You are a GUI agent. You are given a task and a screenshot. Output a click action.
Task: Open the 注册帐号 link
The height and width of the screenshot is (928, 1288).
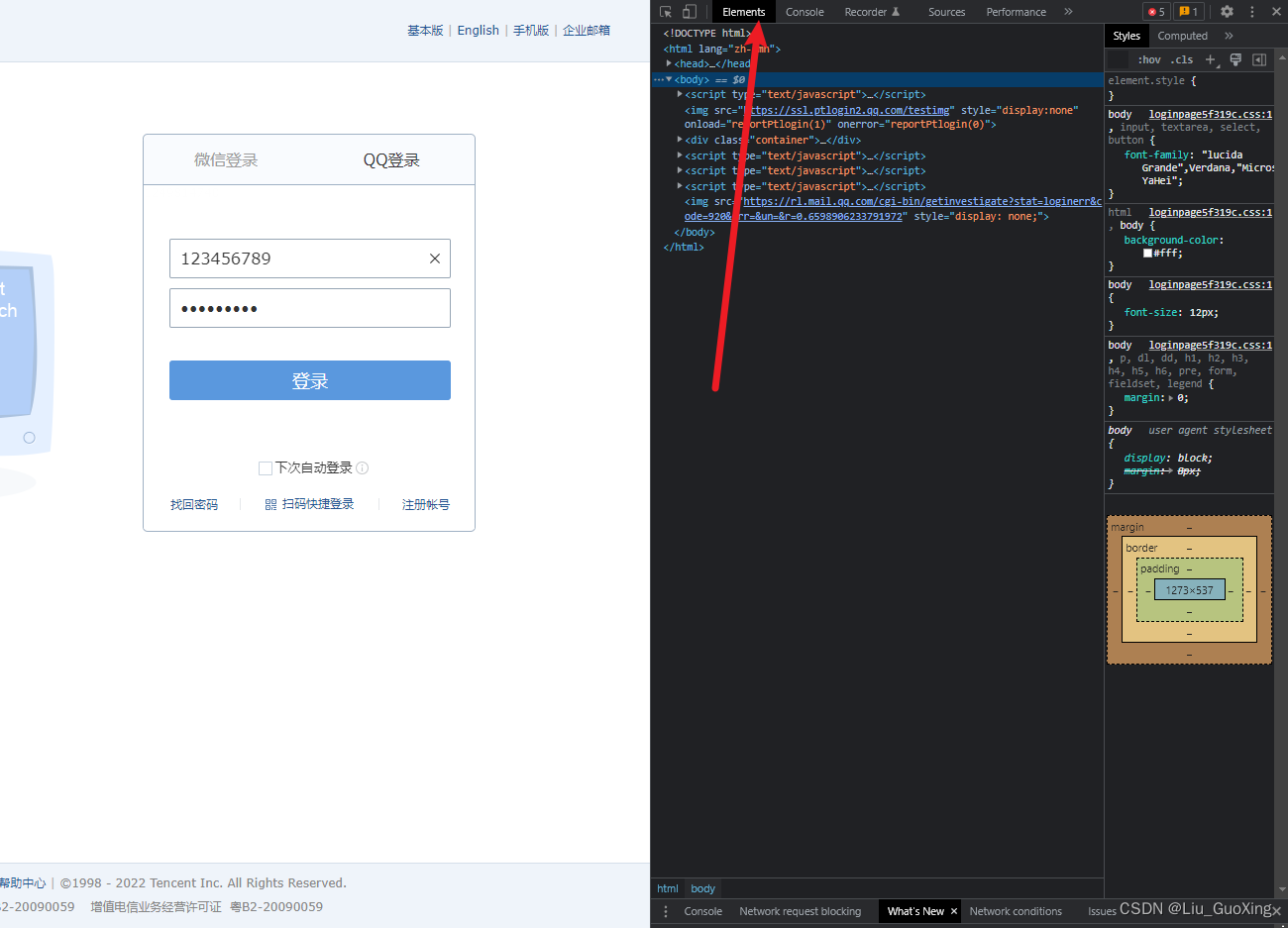click(x=426, y=504)
